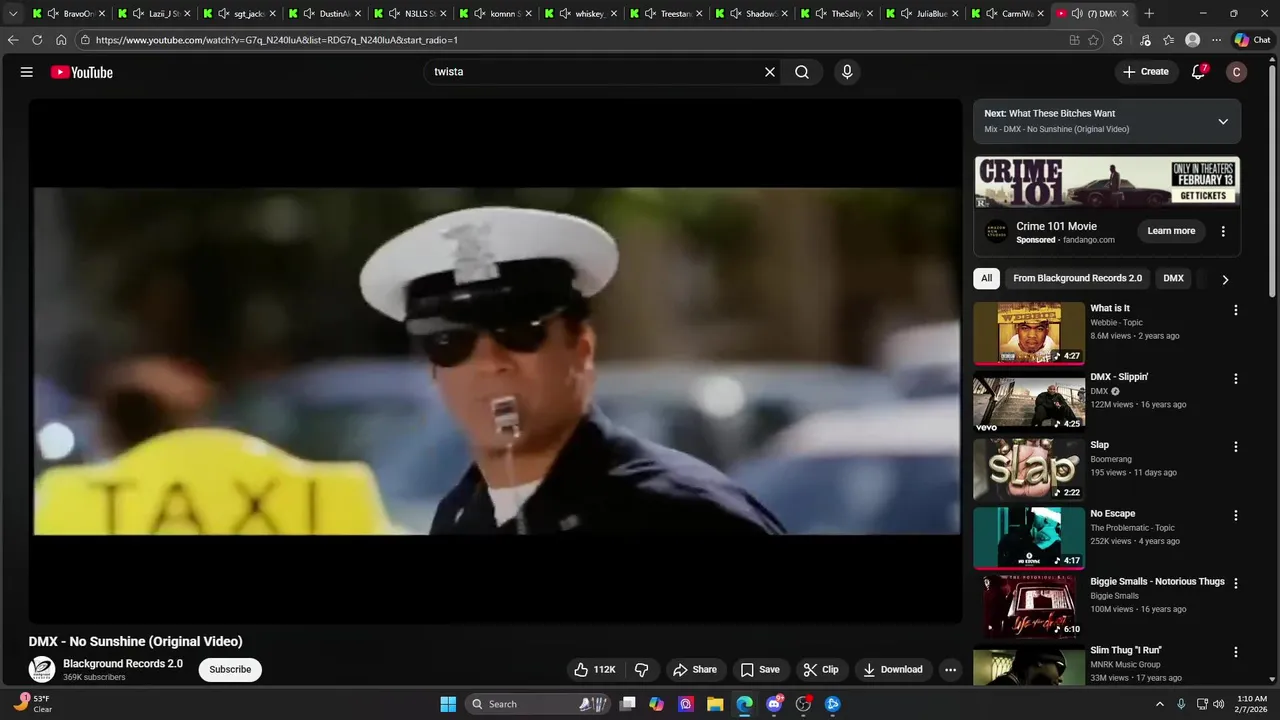Download the video

893,670
